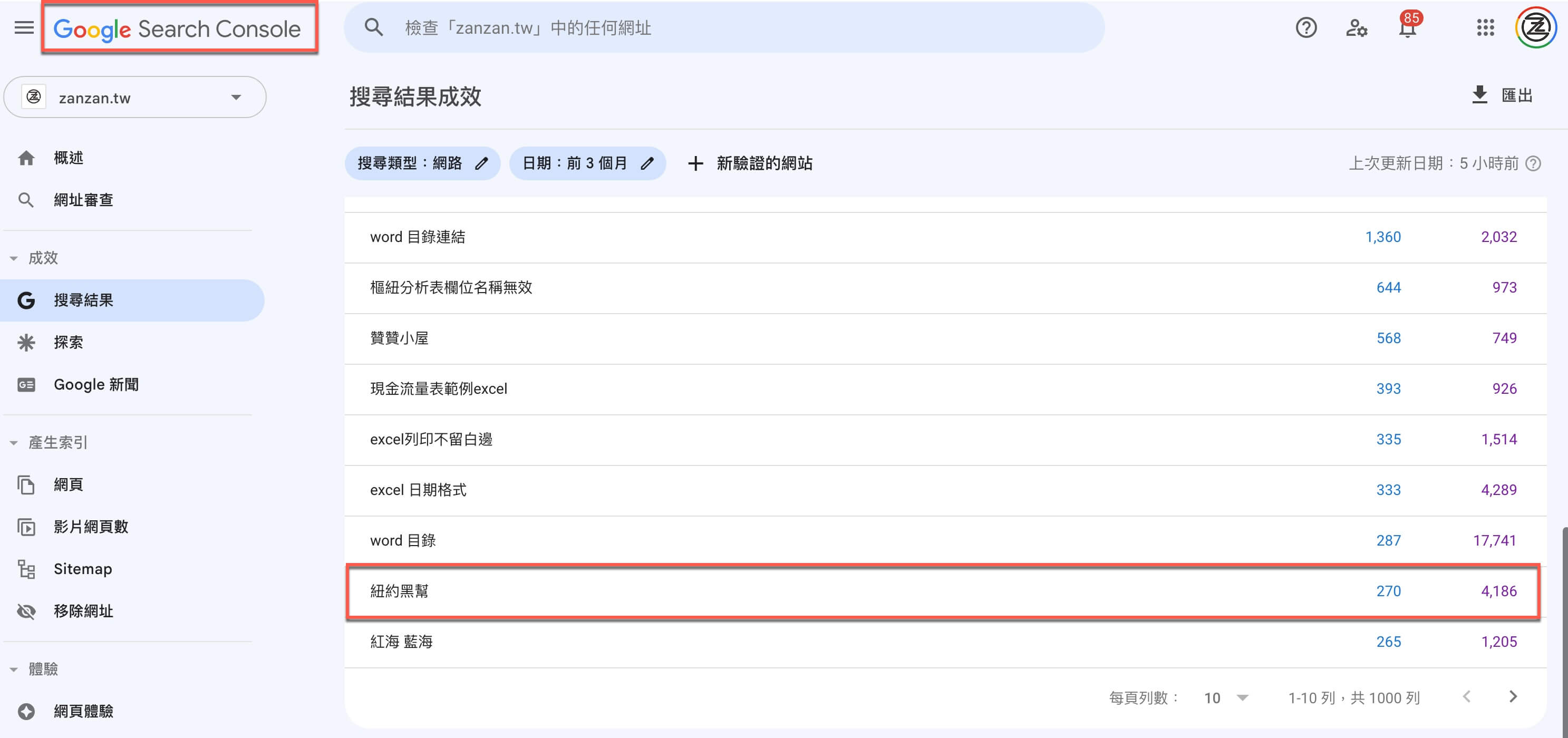The height and width of the screenshot is (738, 1568).
Task: Open Google apps grid launcher
Action: [x=1486, y=27]
